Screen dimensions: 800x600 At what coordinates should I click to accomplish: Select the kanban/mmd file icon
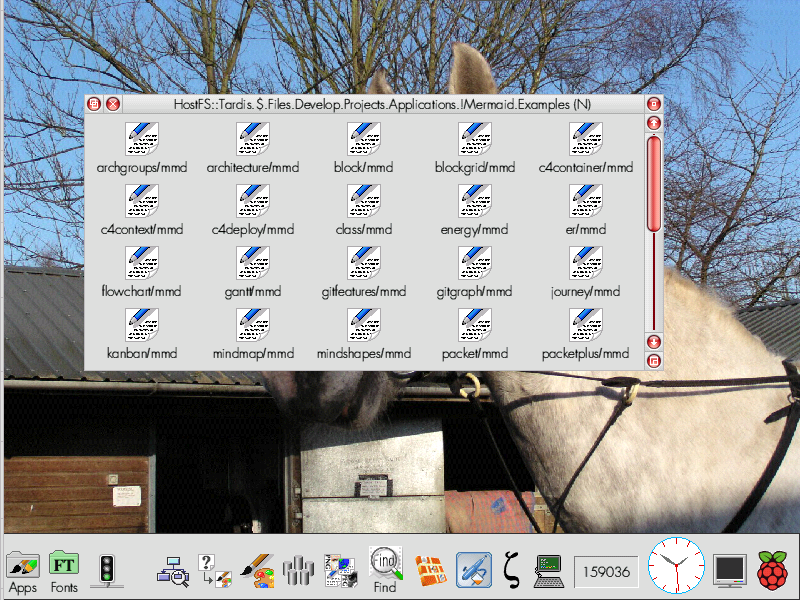coord(142,325)
